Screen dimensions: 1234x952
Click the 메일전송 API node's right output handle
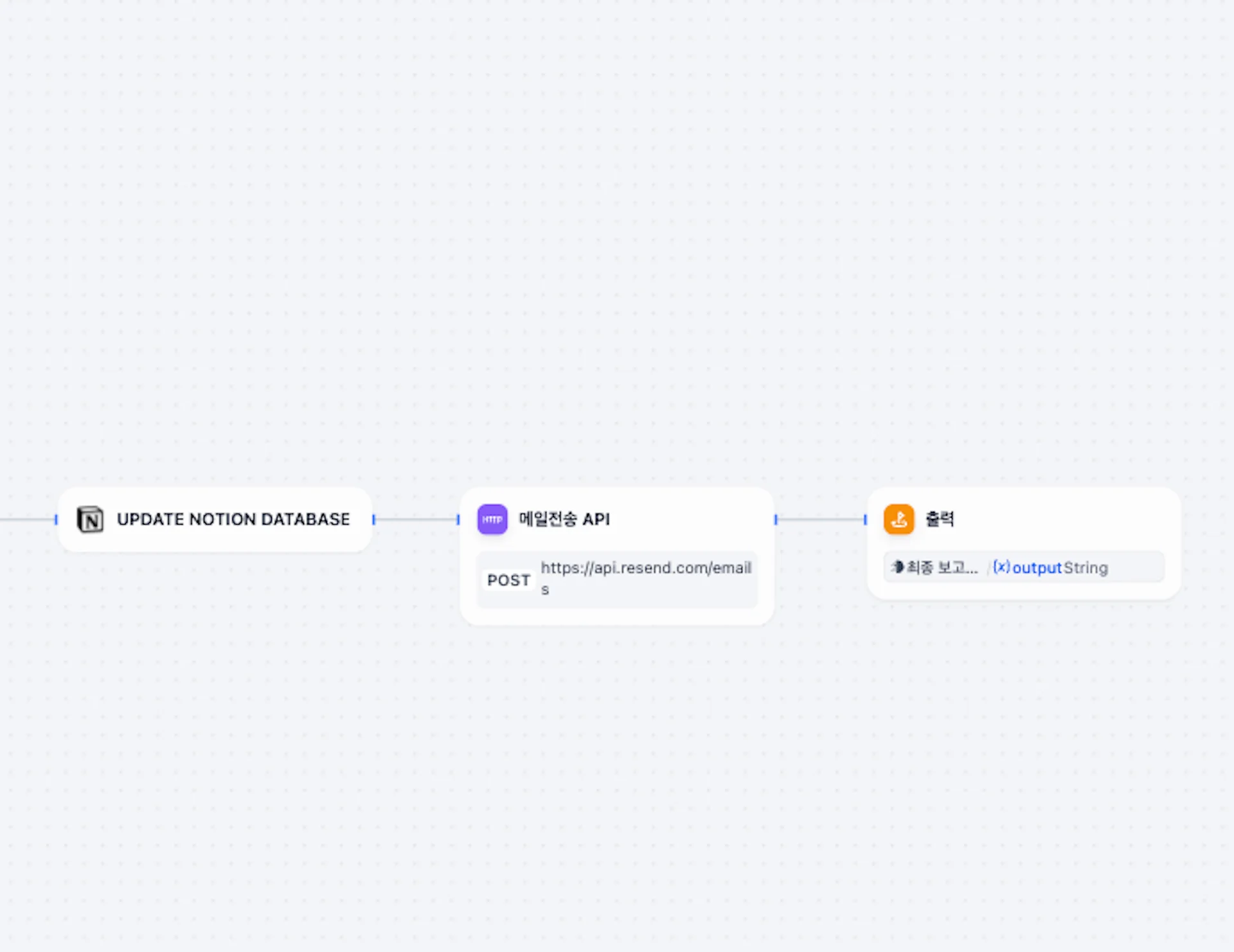point(776,519)
